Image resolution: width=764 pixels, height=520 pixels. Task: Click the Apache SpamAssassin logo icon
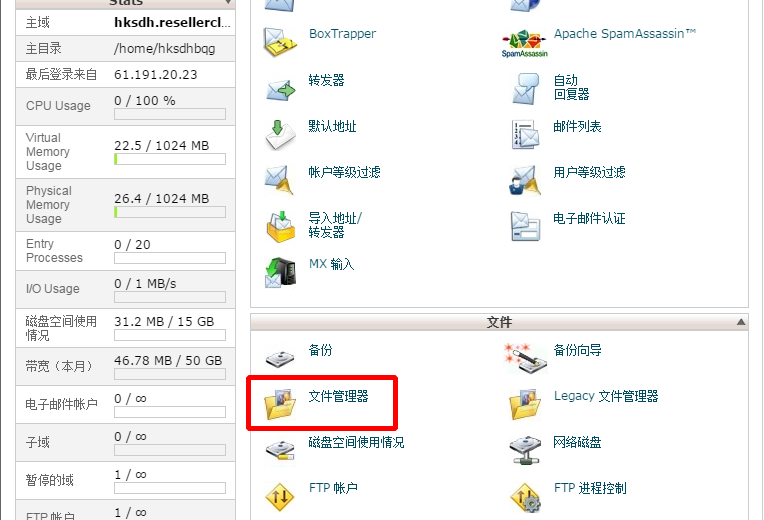pos(524,43)
